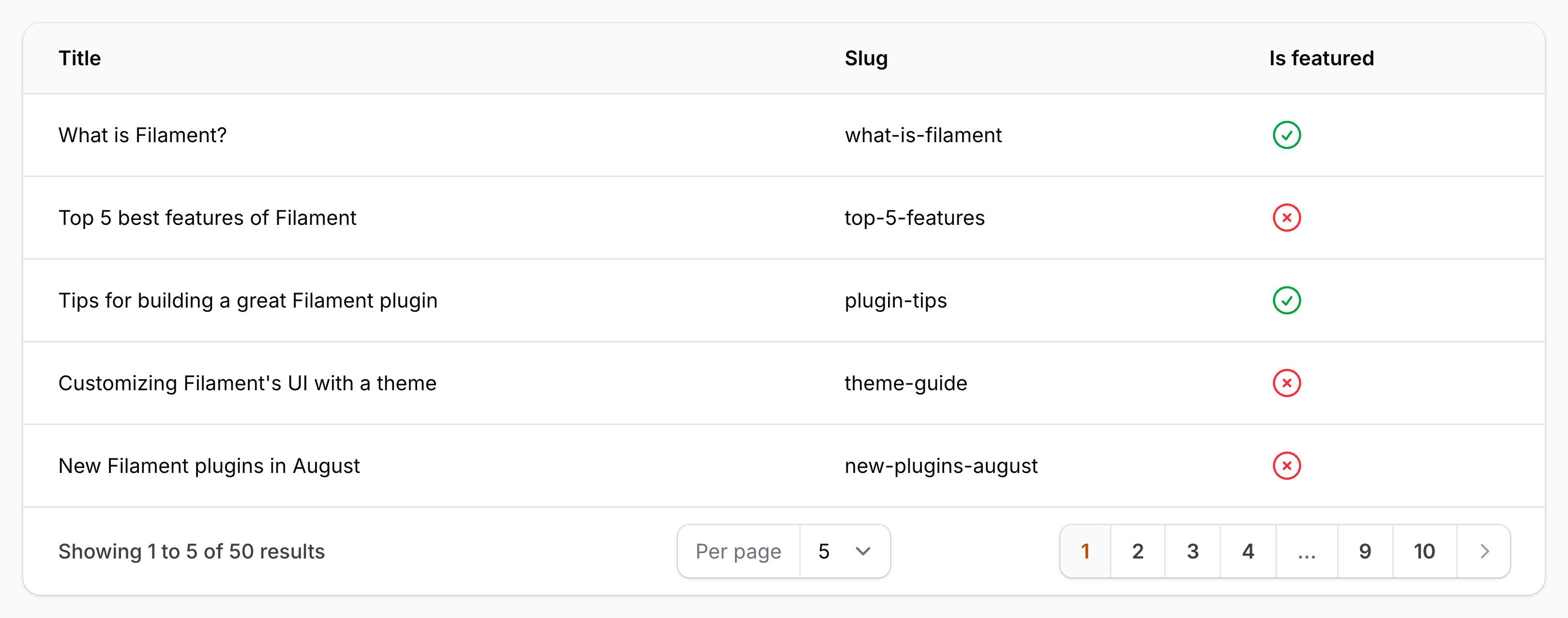The image size is (1568, 618).
Task: Go to page 2
Action: 1137,551
